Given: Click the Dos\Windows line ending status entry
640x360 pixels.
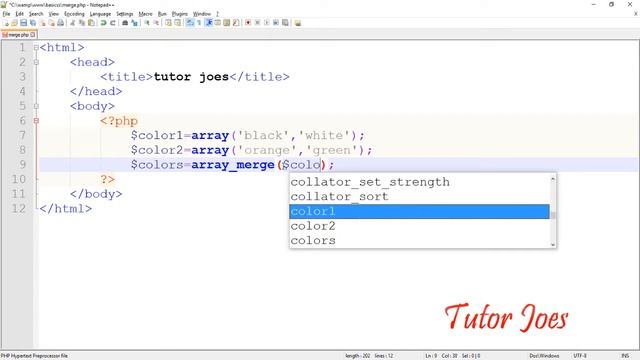Looking at the screenshot, I should tap(544, 356).
